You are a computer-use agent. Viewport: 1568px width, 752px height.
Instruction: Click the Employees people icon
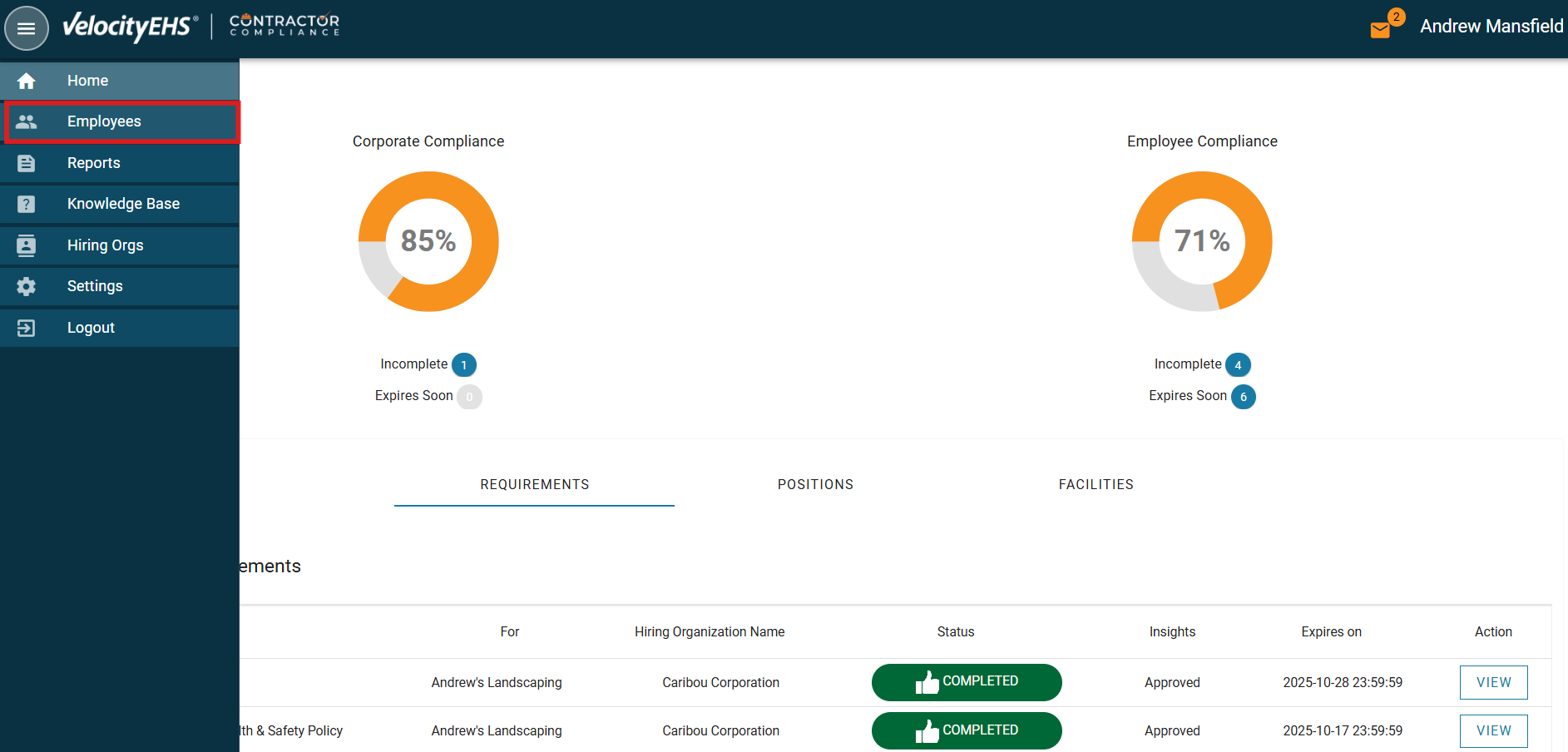tap(27, 121)
